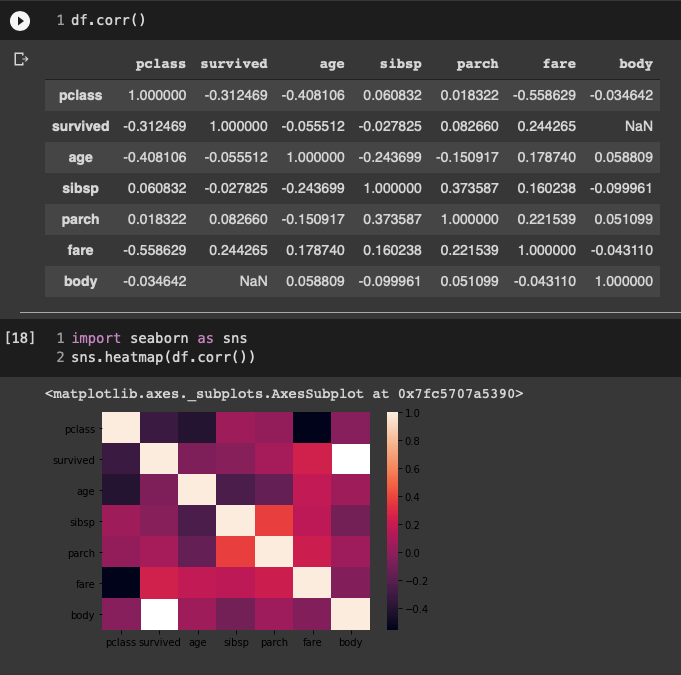
Task: Click the 'fare' row label in table
Action: [80, 250]
